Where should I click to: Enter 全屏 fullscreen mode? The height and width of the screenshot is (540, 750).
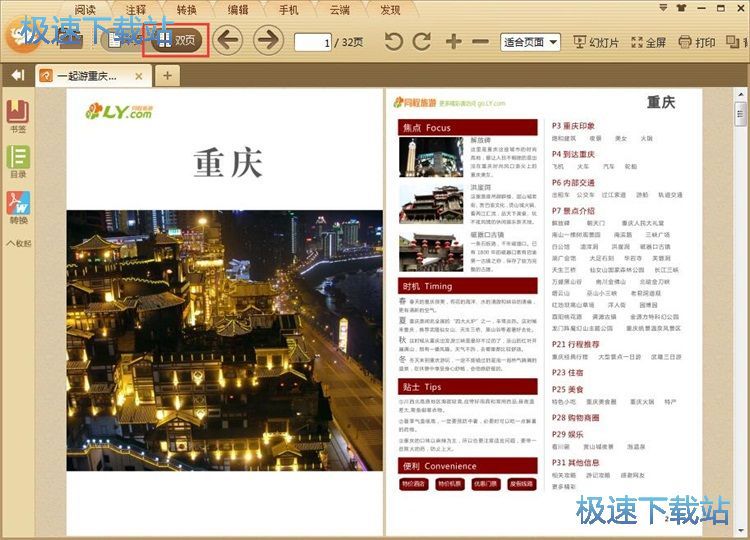pyautogui.click(x=648, y=42)
